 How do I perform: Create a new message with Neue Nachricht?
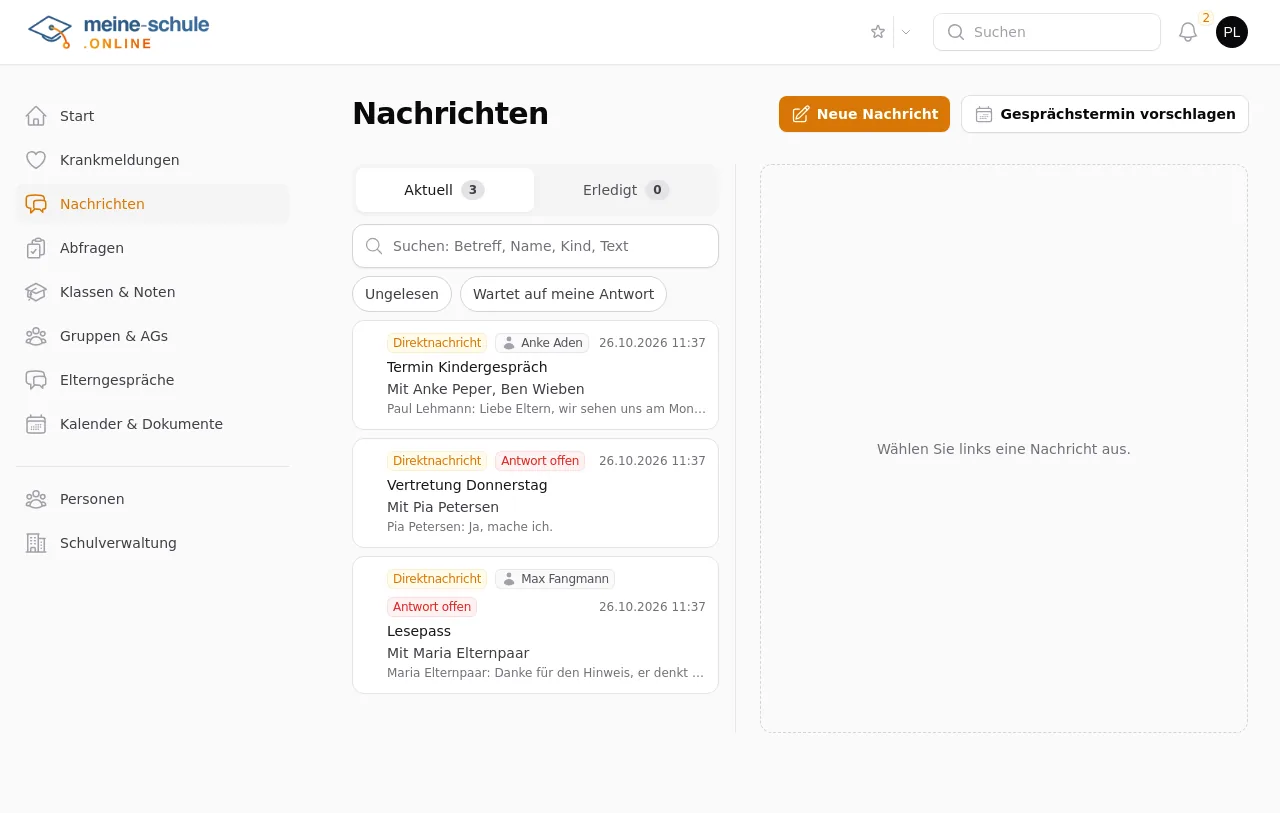864,114
